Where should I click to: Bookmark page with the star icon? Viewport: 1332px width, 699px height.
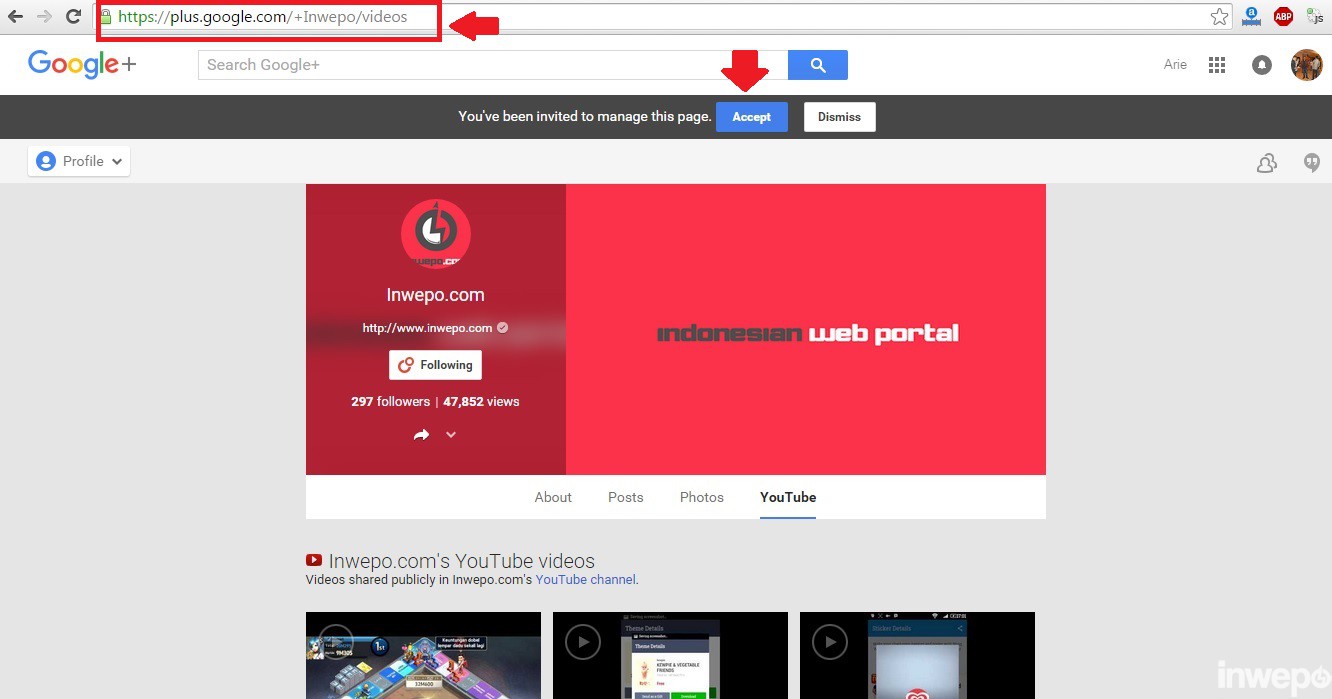(1219, 16)
